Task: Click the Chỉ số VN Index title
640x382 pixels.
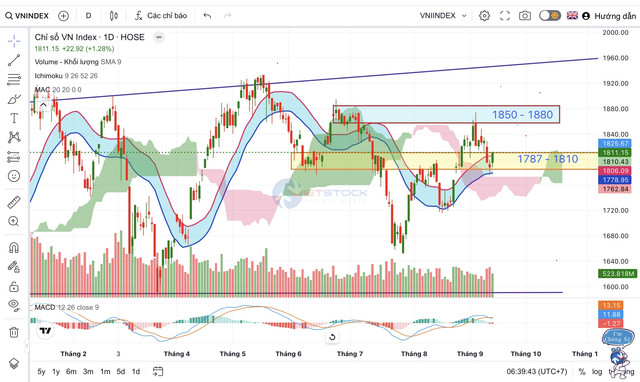Action: pyautogui.click(x=89, y=37)
